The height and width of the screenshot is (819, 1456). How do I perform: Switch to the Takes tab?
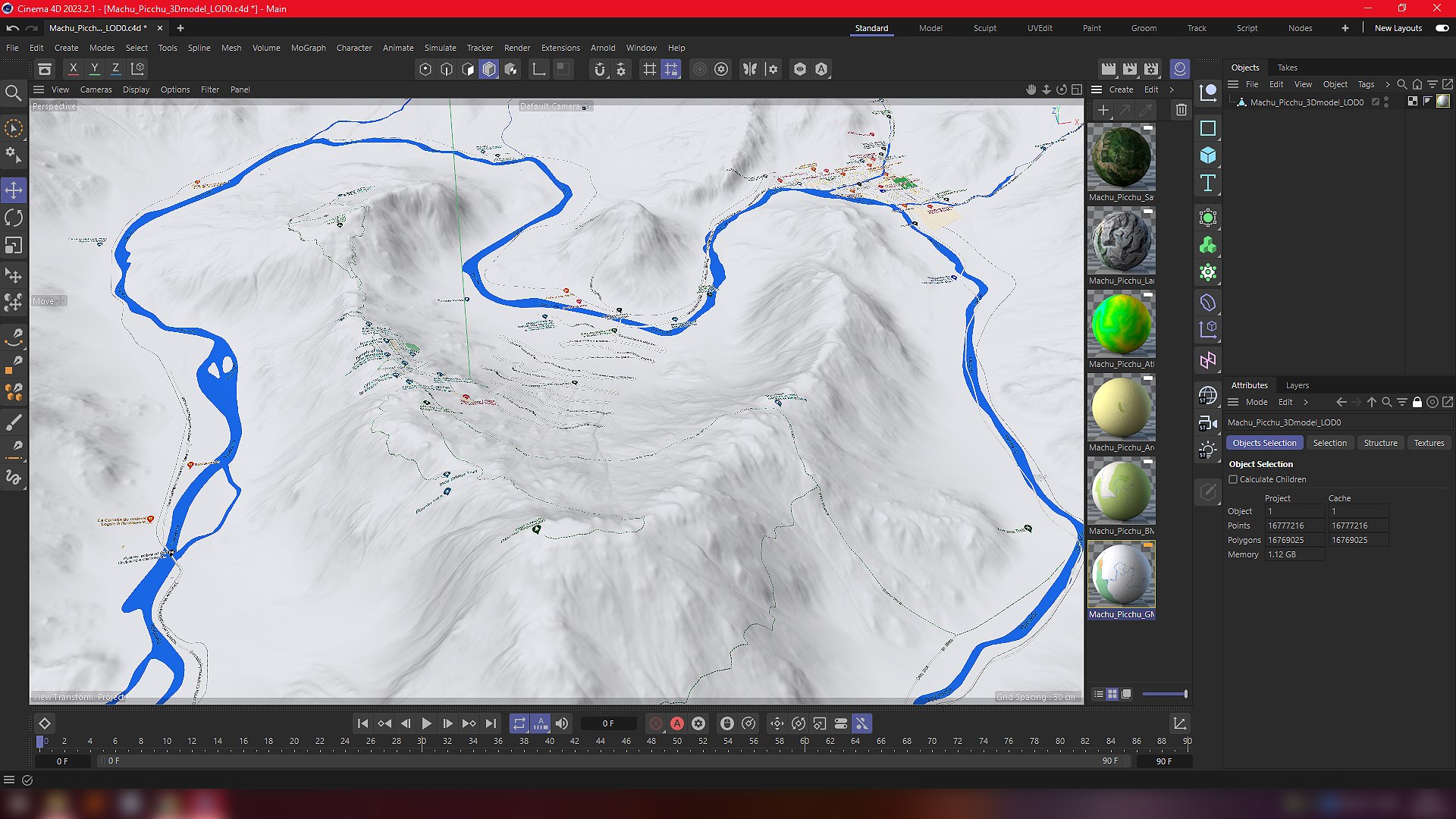click(x=1287, y=67)
